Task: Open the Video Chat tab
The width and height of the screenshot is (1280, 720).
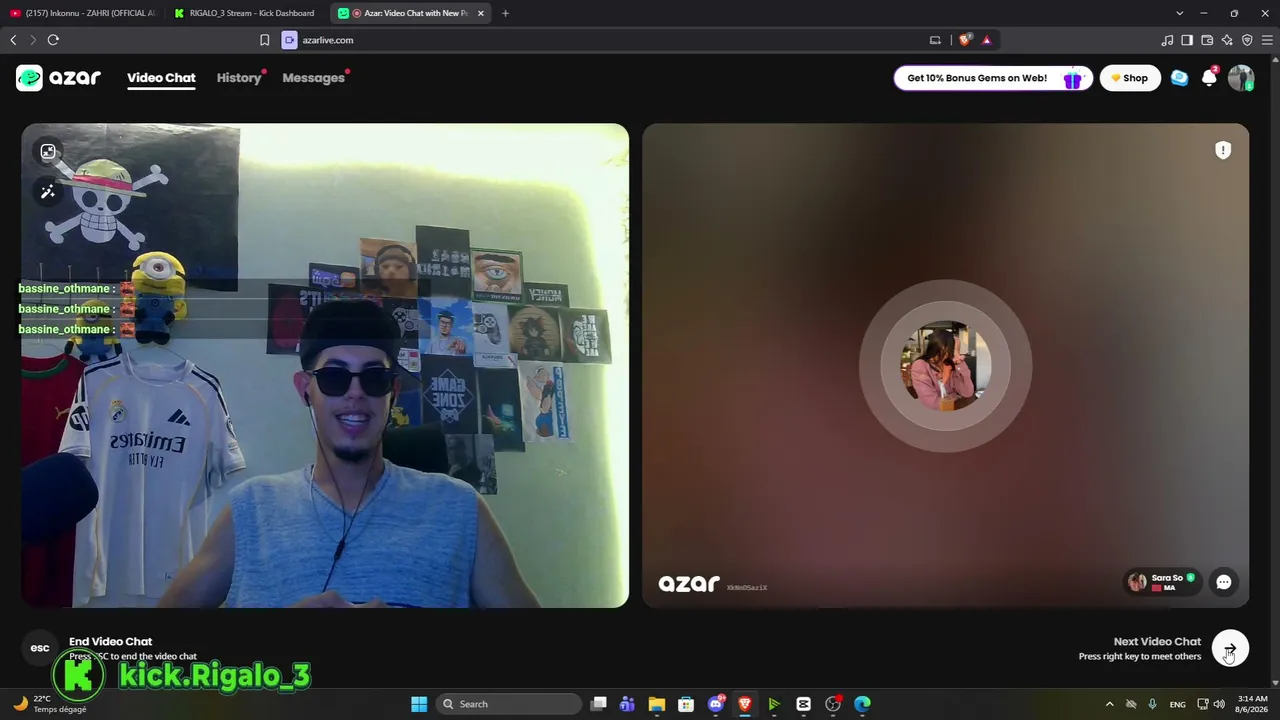Action: tap(161, 78)
